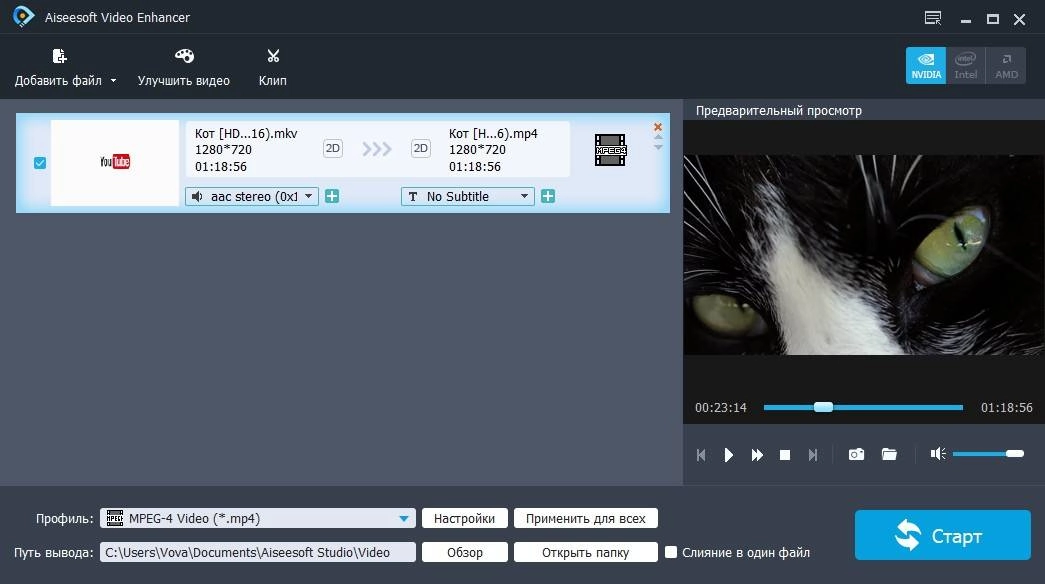
Task: Open the No Subtitle dropdown
Action: 468,196
